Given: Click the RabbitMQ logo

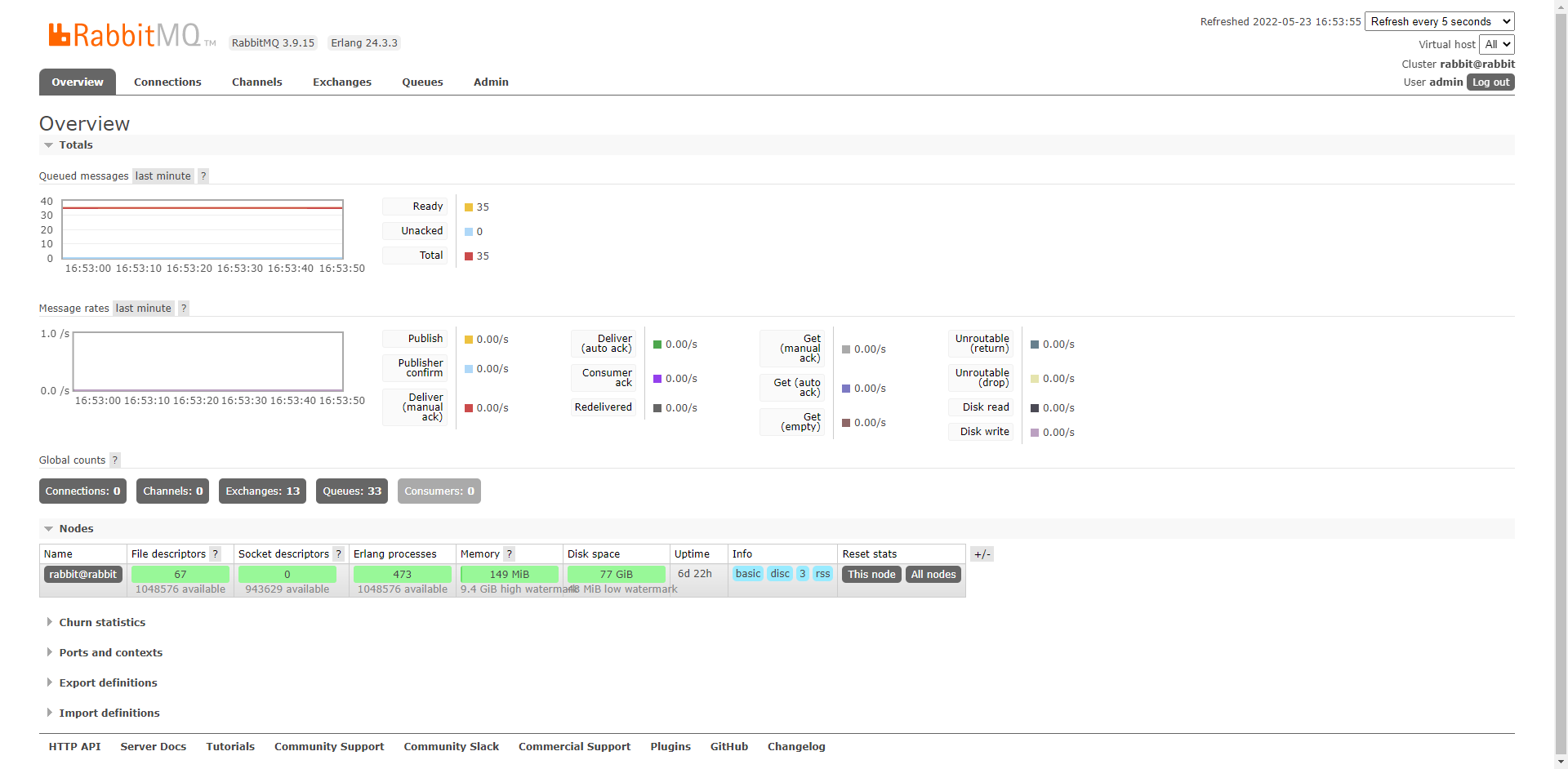Looking at the screenshot, I should coord(127,34).
